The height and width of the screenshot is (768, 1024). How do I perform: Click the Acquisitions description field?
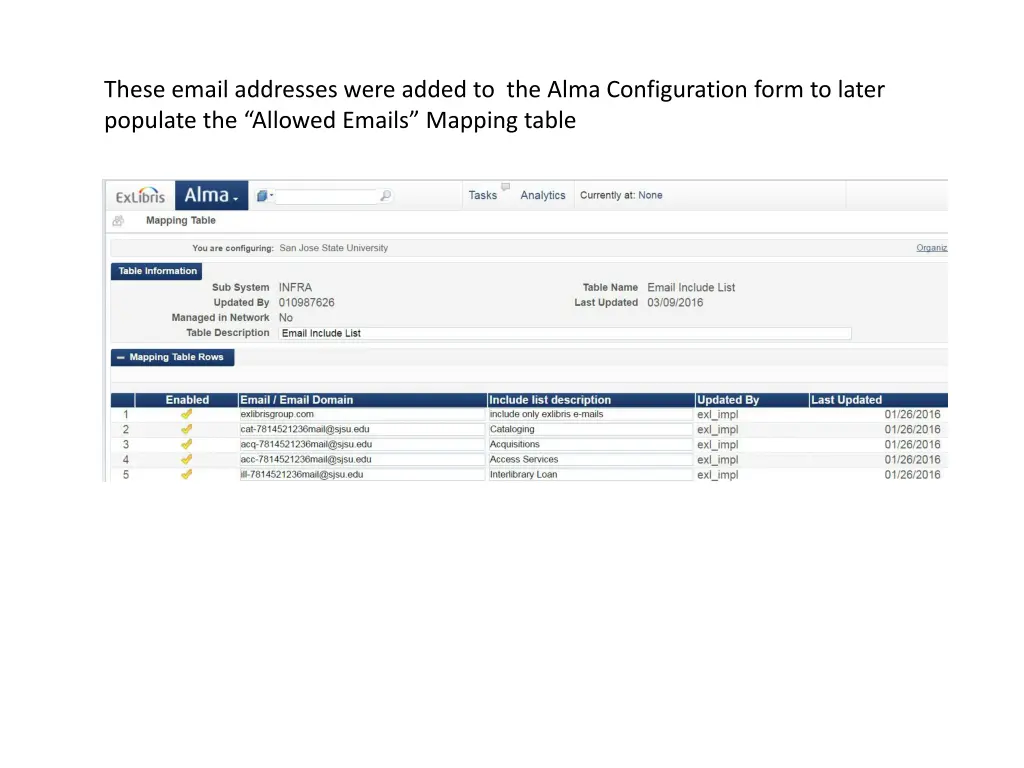point(590,444)
